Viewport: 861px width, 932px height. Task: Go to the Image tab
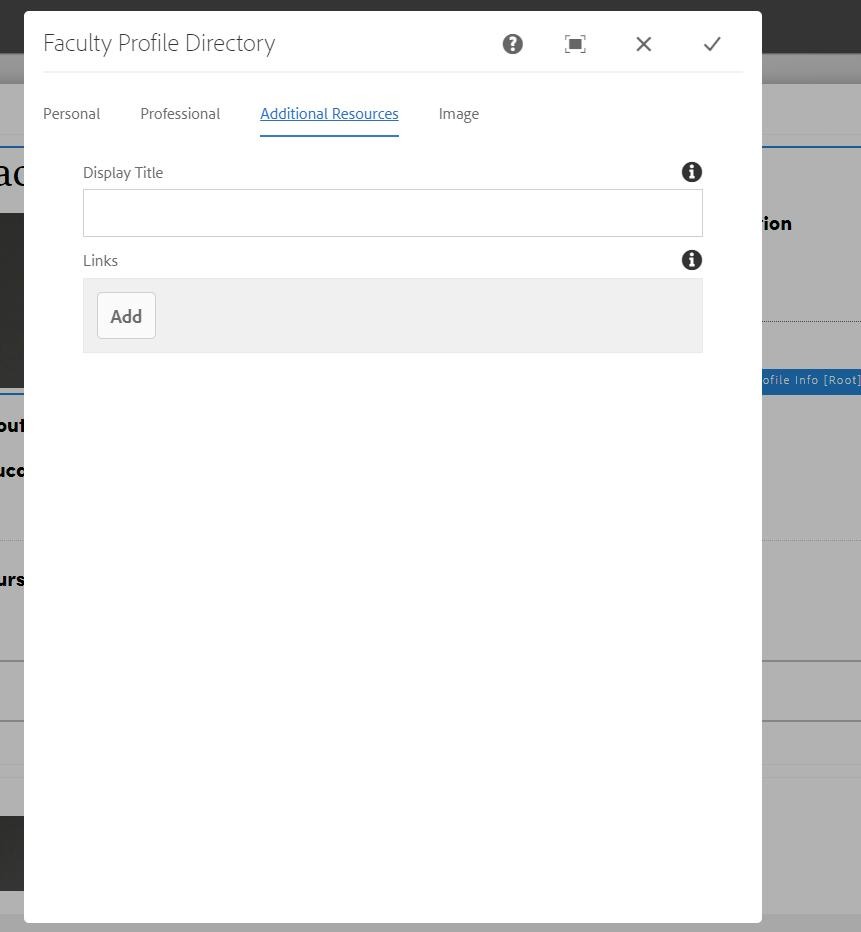point(458,114)
